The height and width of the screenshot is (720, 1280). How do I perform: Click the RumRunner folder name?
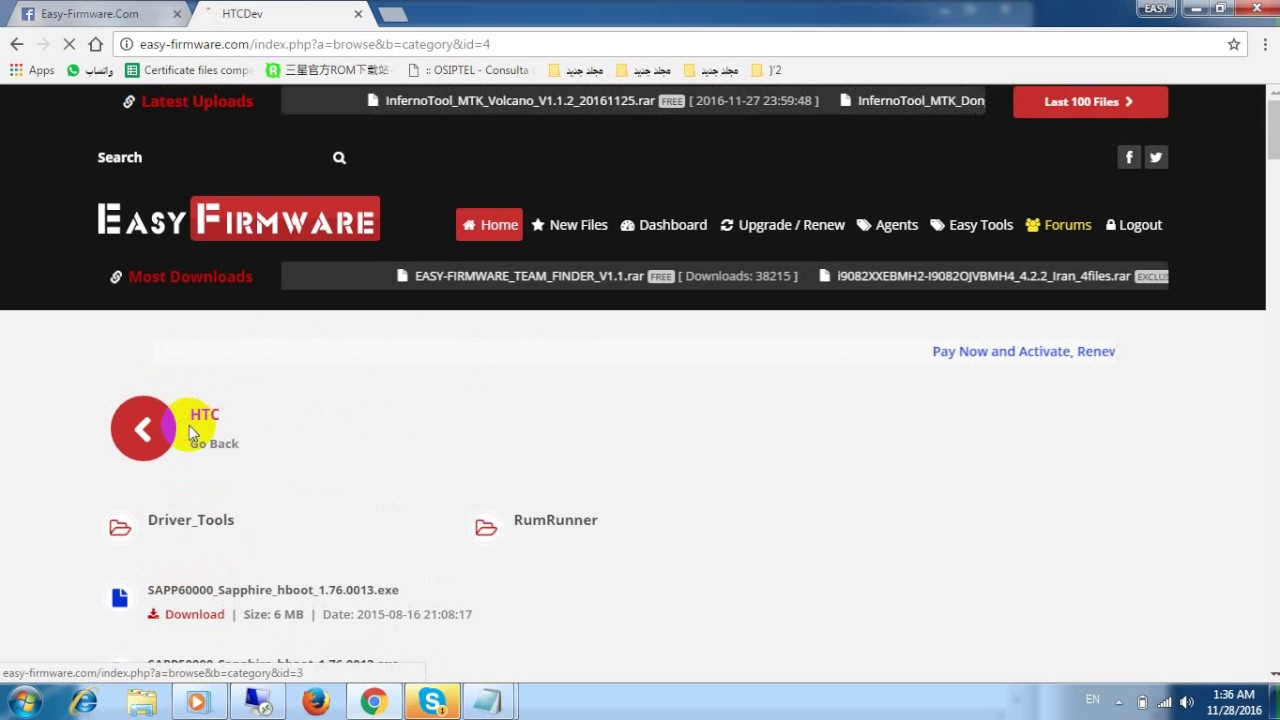coord(555,520)
